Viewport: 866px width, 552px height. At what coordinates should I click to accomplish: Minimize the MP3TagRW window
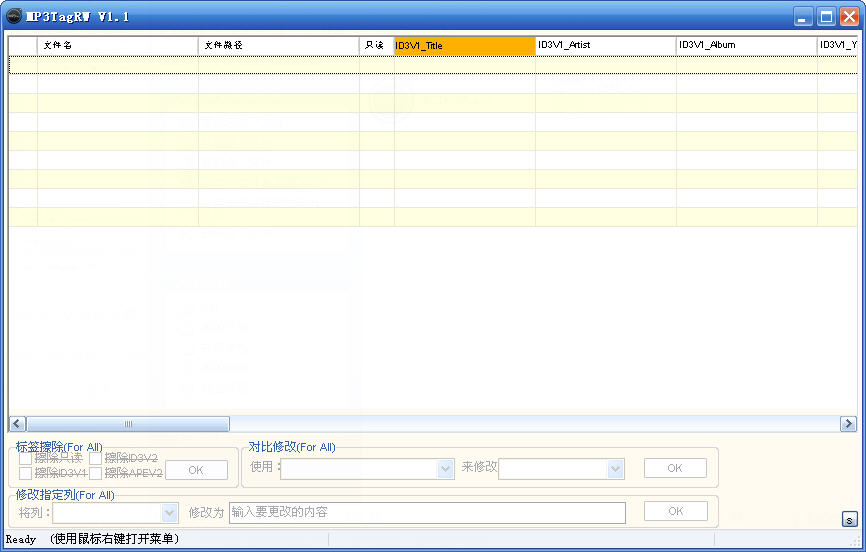click(x=803, y=17)
